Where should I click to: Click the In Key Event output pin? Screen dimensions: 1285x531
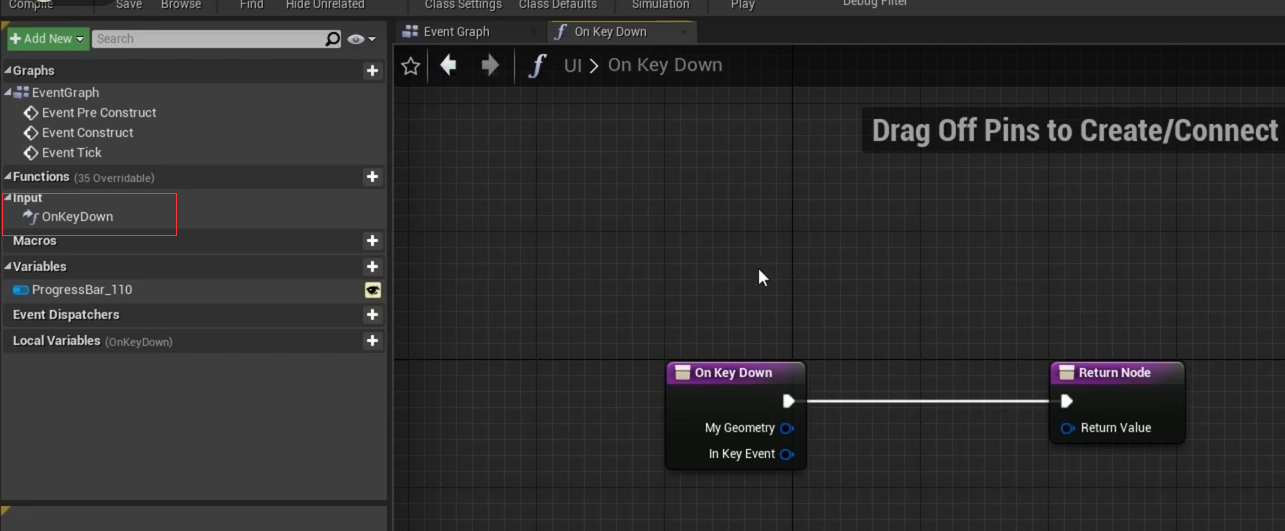(787, 454)
